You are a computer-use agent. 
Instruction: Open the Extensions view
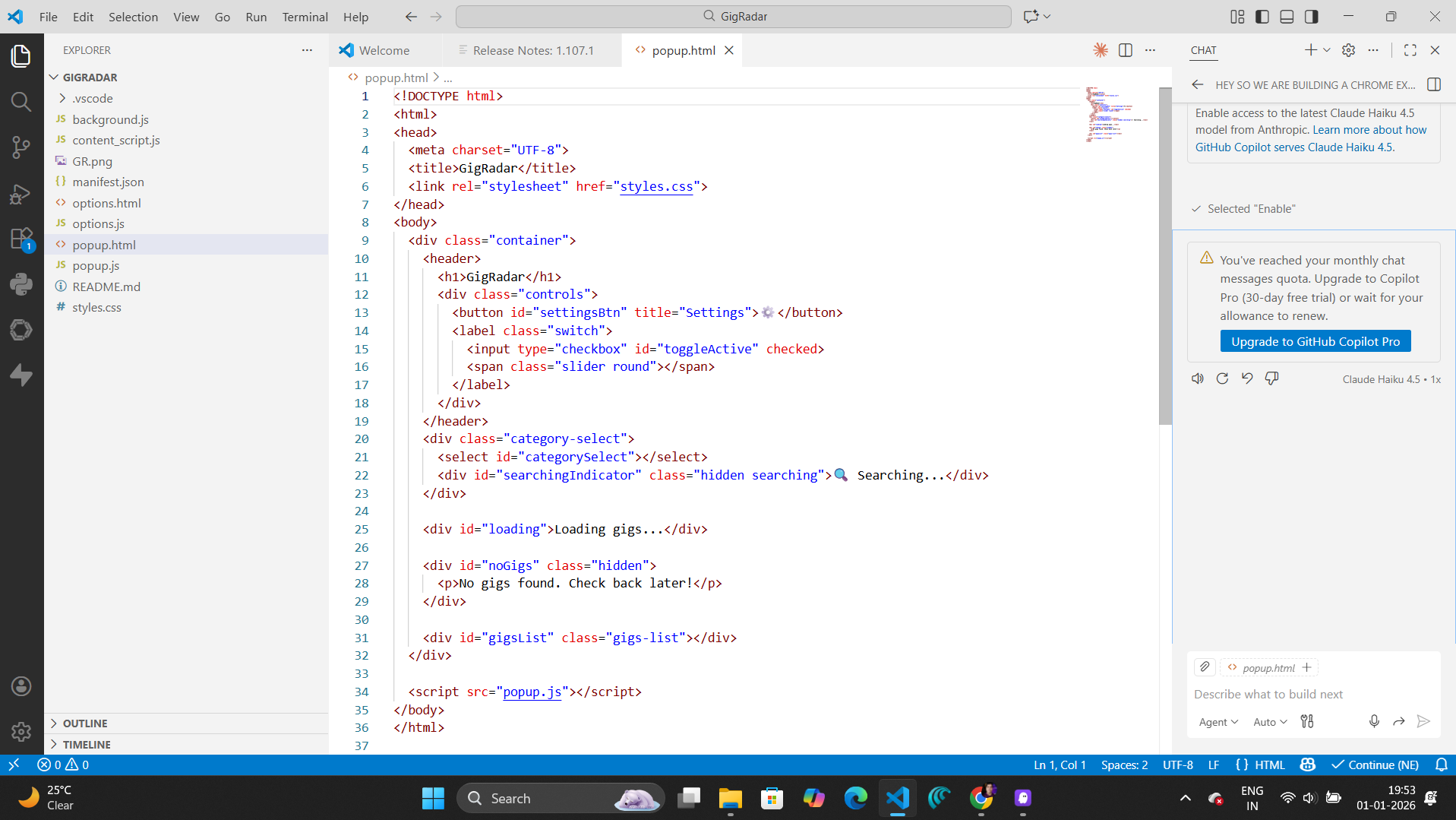tap(21, 239)
